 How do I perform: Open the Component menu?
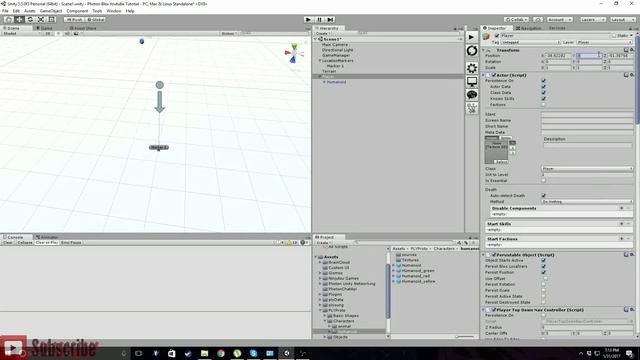pyautogui.click(x=77, y=11)
